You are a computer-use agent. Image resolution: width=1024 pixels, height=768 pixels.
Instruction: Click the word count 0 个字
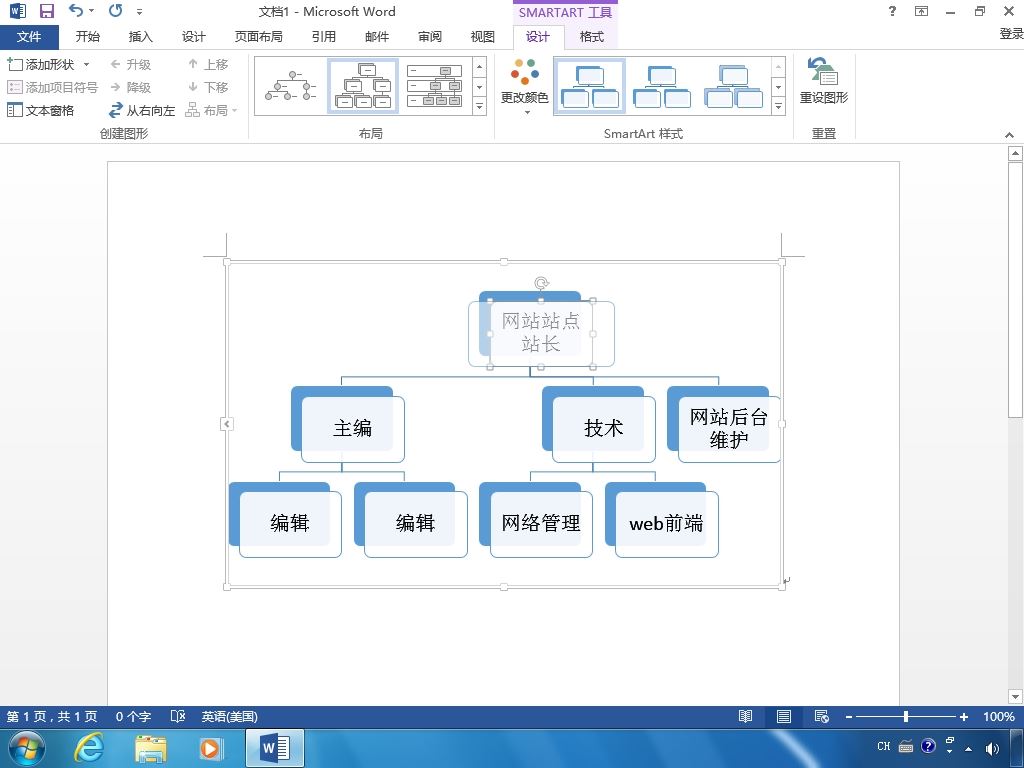click(x=133, y=716)
